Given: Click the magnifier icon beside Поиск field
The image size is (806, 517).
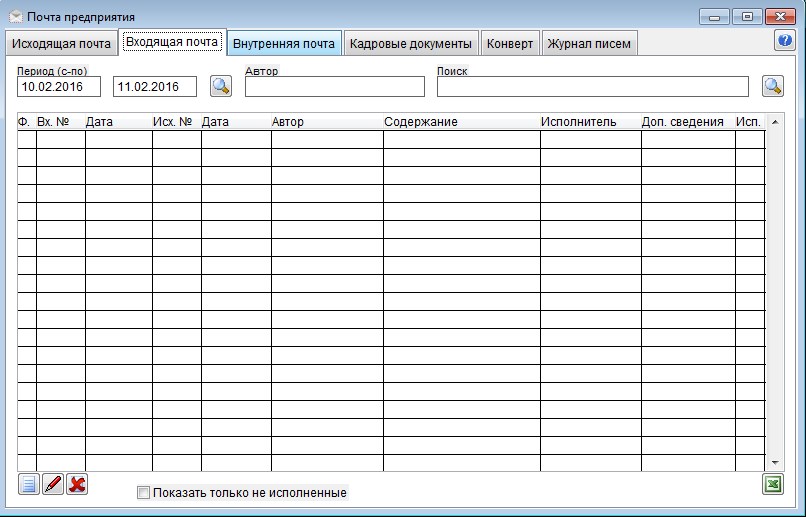Looking at the screenshot, I should pyautogui.click(x=773, y=86).
